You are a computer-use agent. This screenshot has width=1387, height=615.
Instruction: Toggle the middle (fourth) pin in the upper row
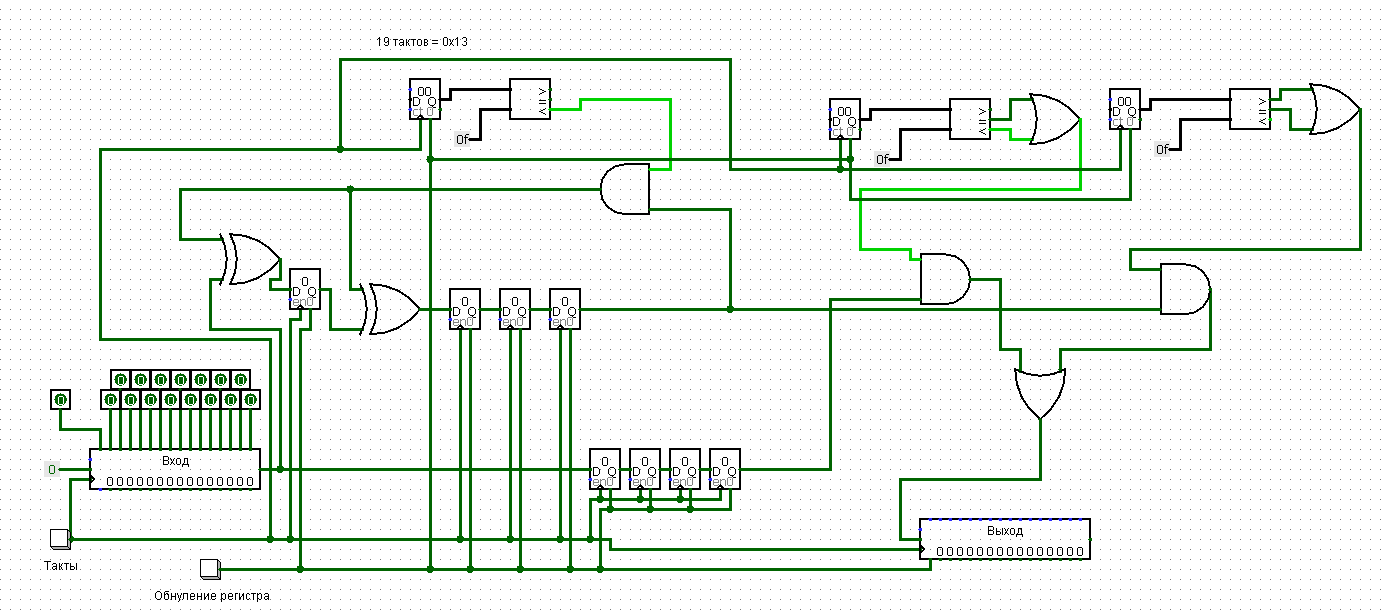pos(180,379)
